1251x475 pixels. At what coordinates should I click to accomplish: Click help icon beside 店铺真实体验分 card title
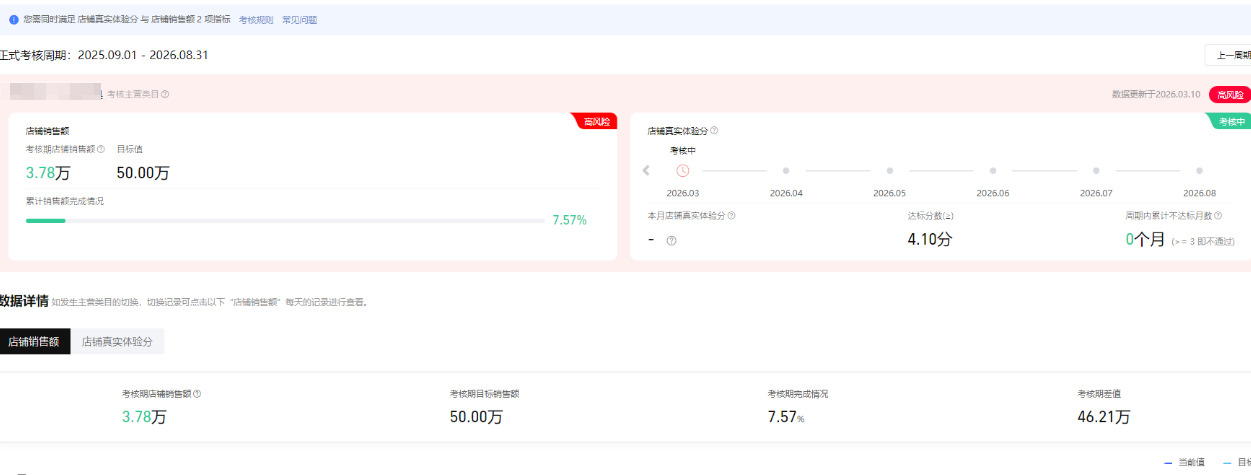714,131
